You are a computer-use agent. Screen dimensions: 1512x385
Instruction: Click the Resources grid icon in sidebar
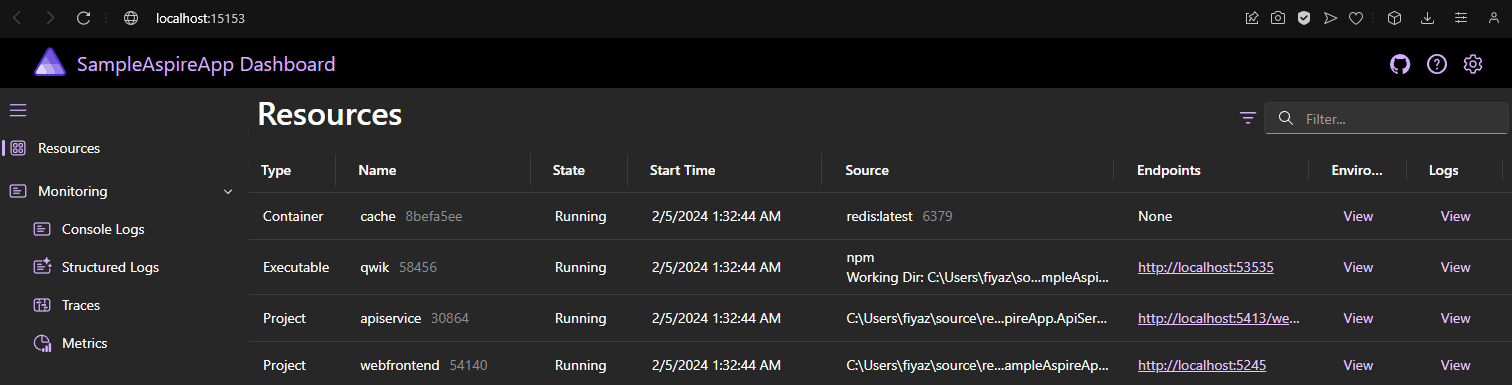(18, 148)
